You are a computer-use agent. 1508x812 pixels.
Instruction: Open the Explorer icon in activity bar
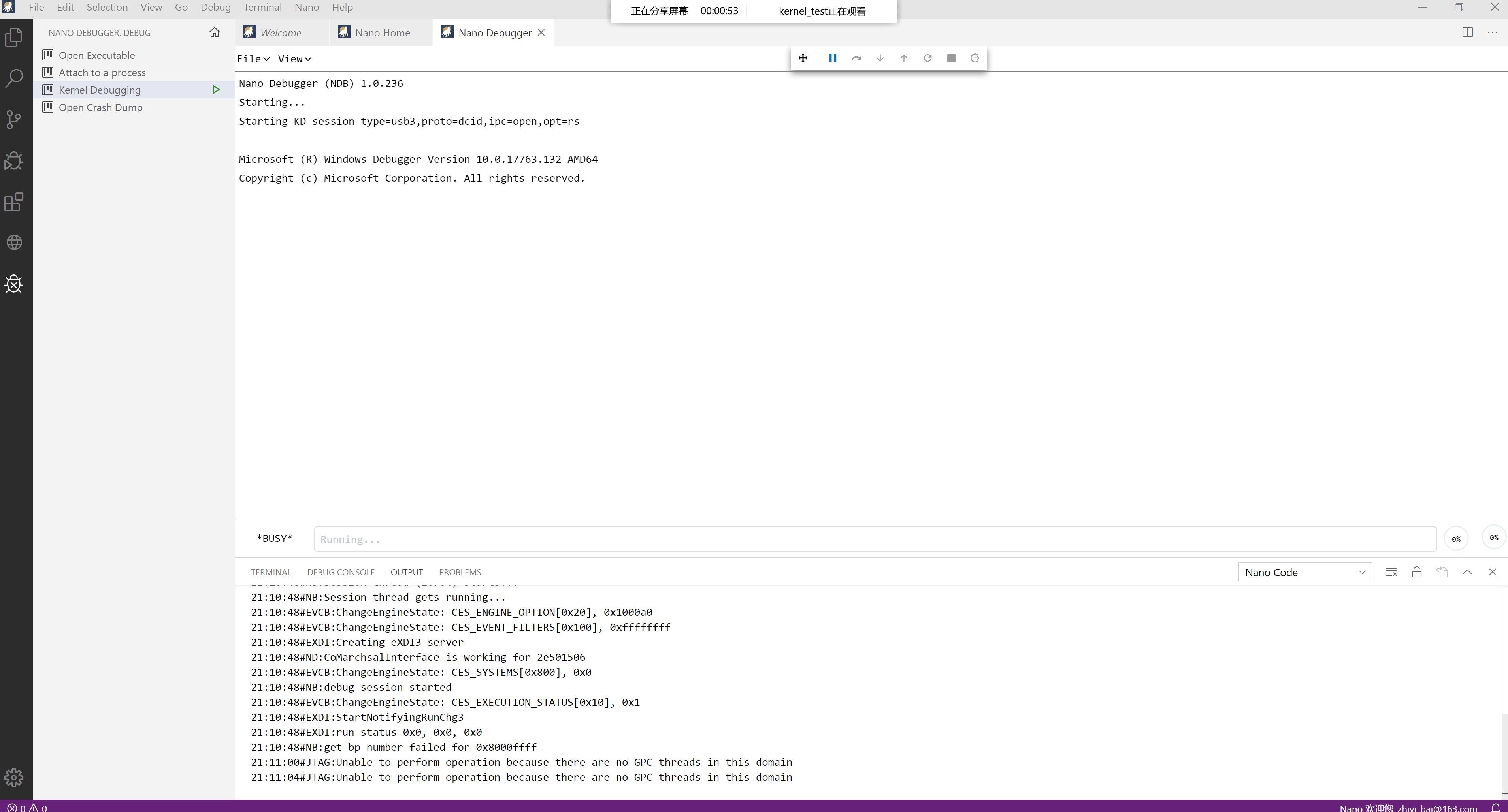click(14, 38)
